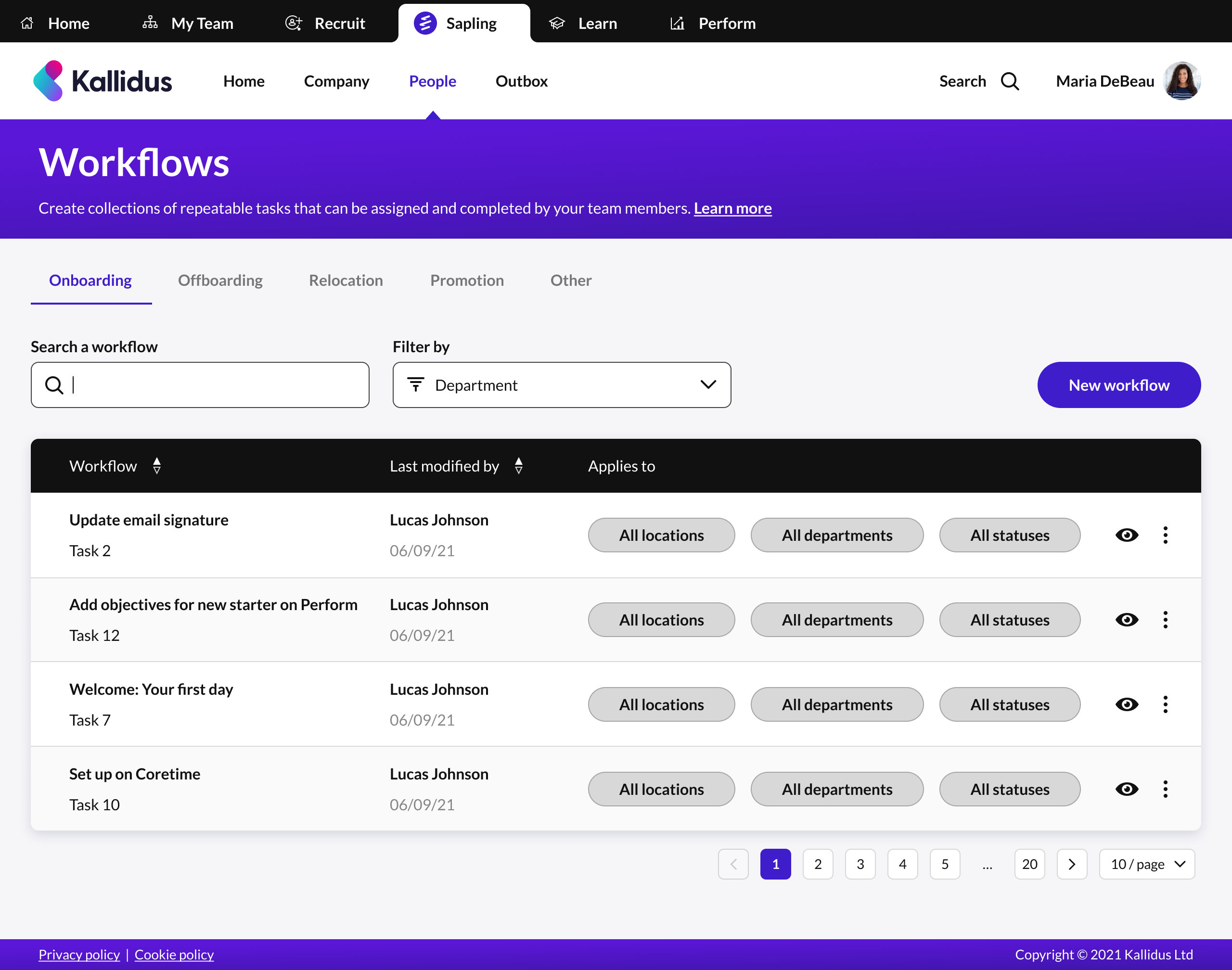Viewport: 1232px width, 970px height.
Task: Sort by Workflow column arrows
Action: (157, 466)
